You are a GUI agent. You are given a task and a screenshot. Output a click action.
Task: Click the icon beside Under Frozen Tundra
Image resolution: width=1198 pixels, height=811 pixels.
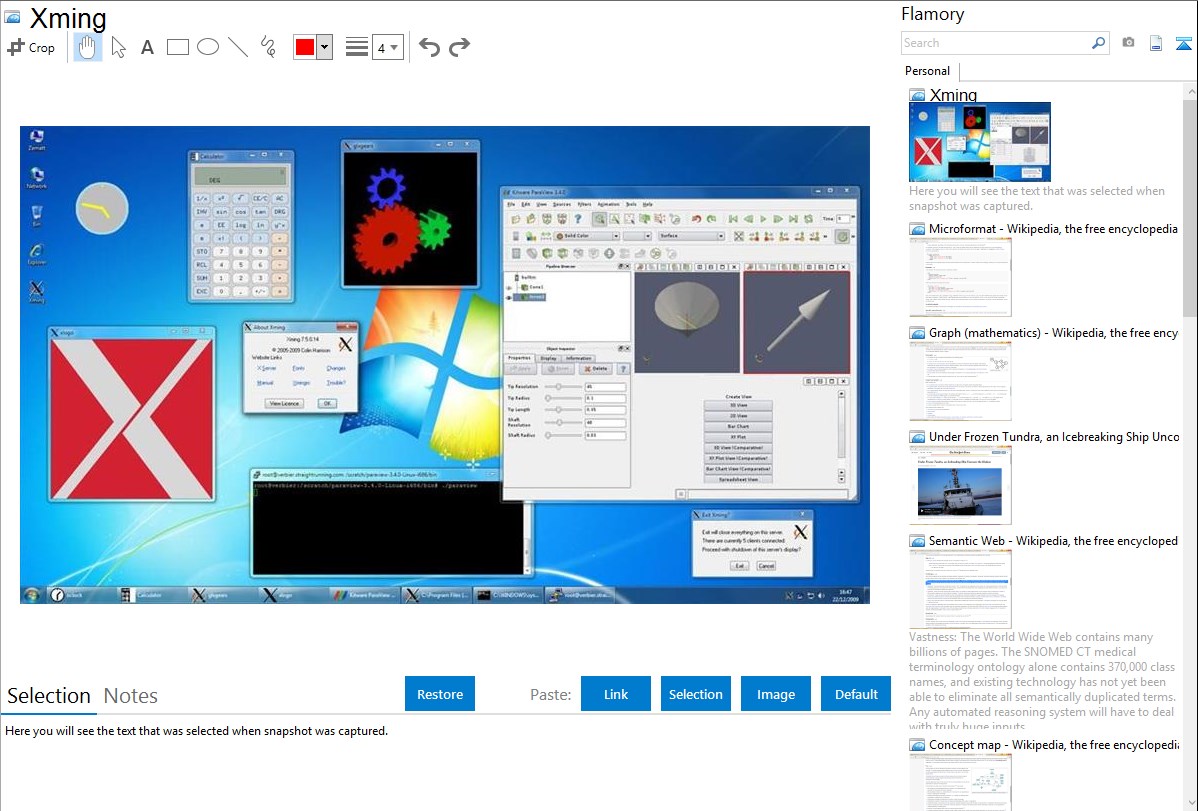[917, 437]
